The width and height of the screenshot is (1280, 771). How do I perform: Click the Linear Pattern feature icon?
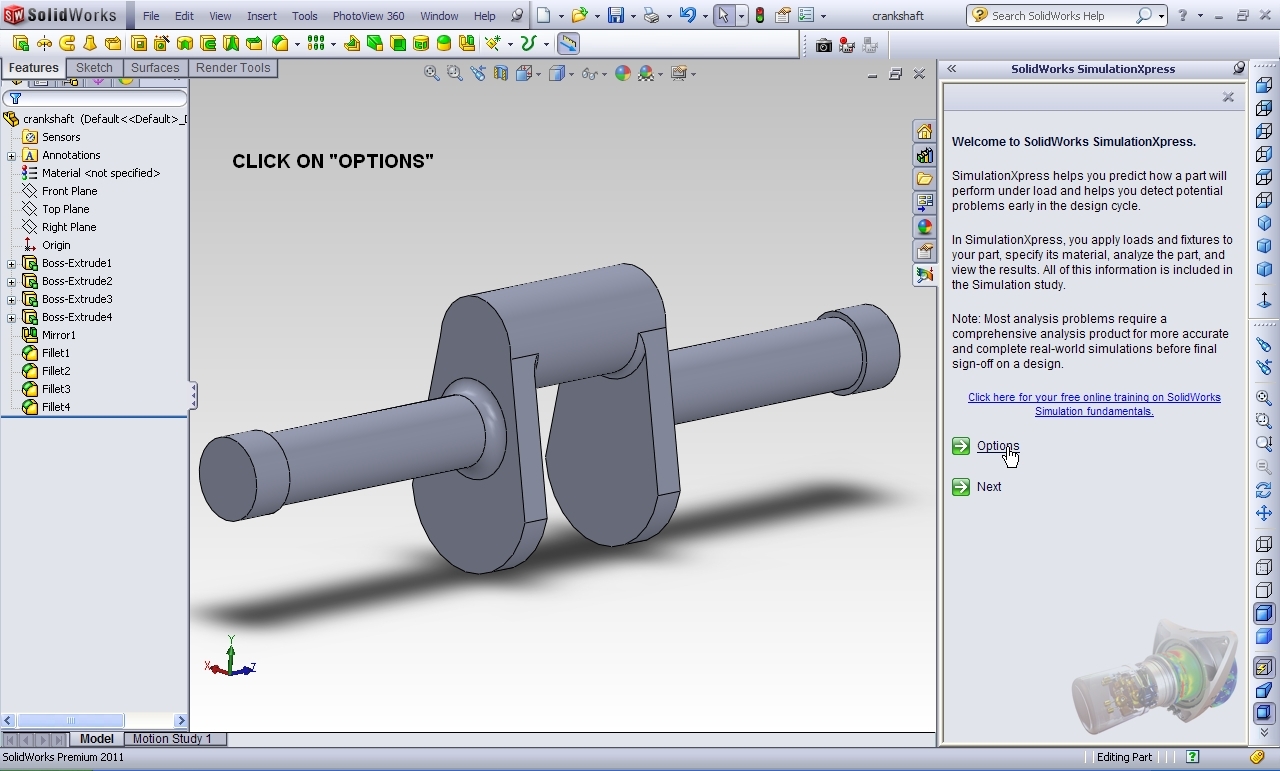click(x=316, y=43)
